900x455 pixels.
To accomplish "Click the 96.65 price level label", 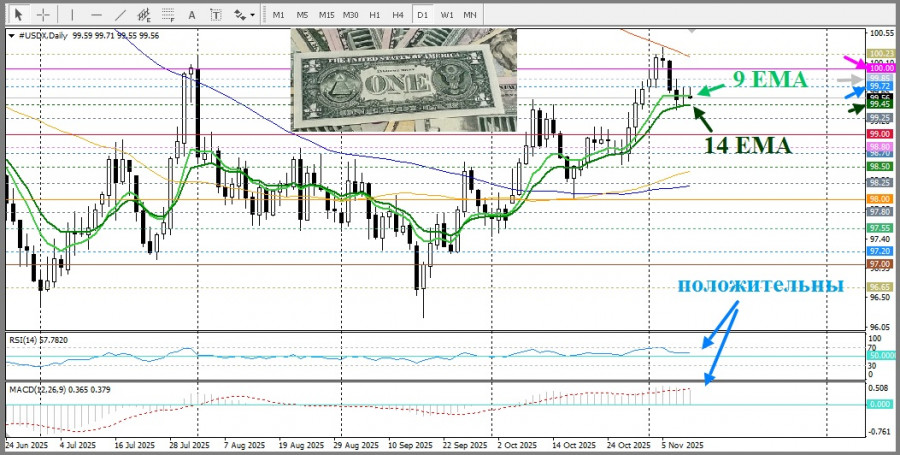I will 880,286.
